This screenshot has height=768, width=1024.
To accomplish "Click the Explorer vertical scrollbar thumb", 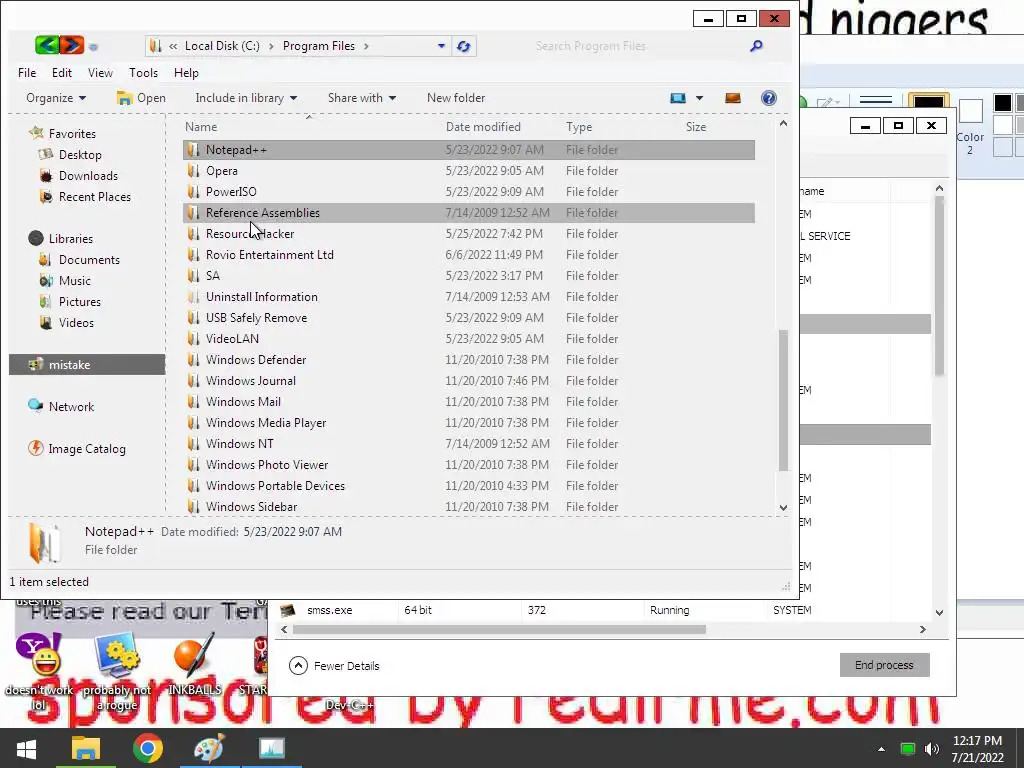I will click(783, 400).
